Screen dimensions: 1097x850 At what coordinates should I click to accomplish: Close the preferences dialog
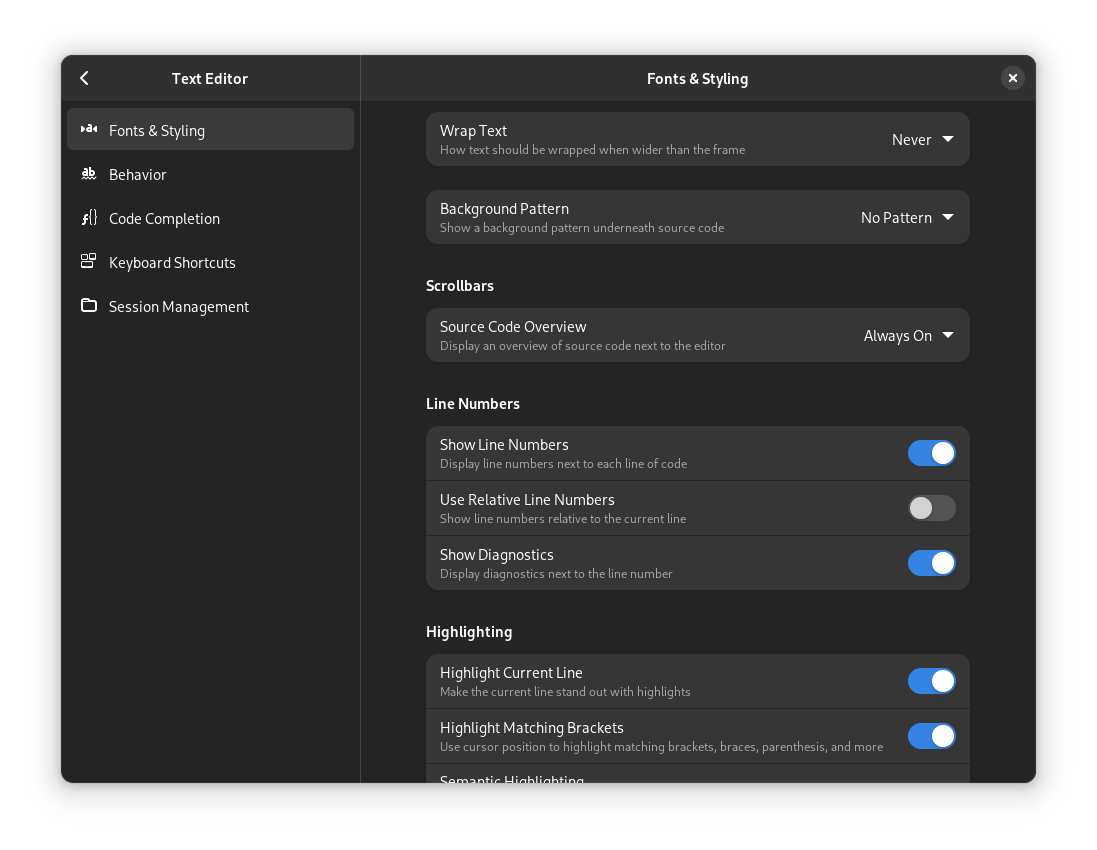(1012, 78)
